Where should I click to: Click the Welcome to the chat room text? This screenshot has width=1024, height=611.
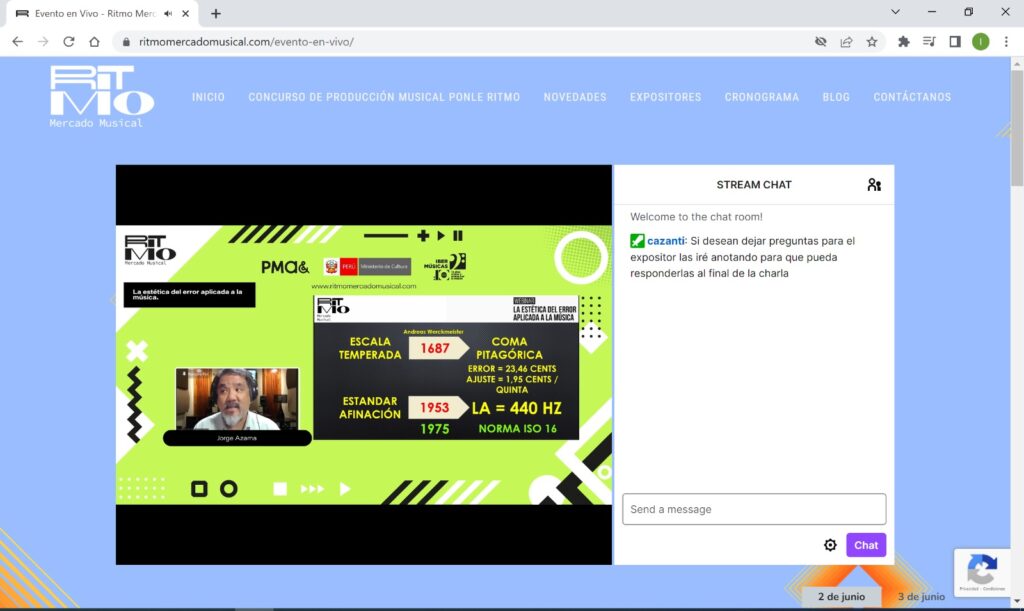[696, 217]
